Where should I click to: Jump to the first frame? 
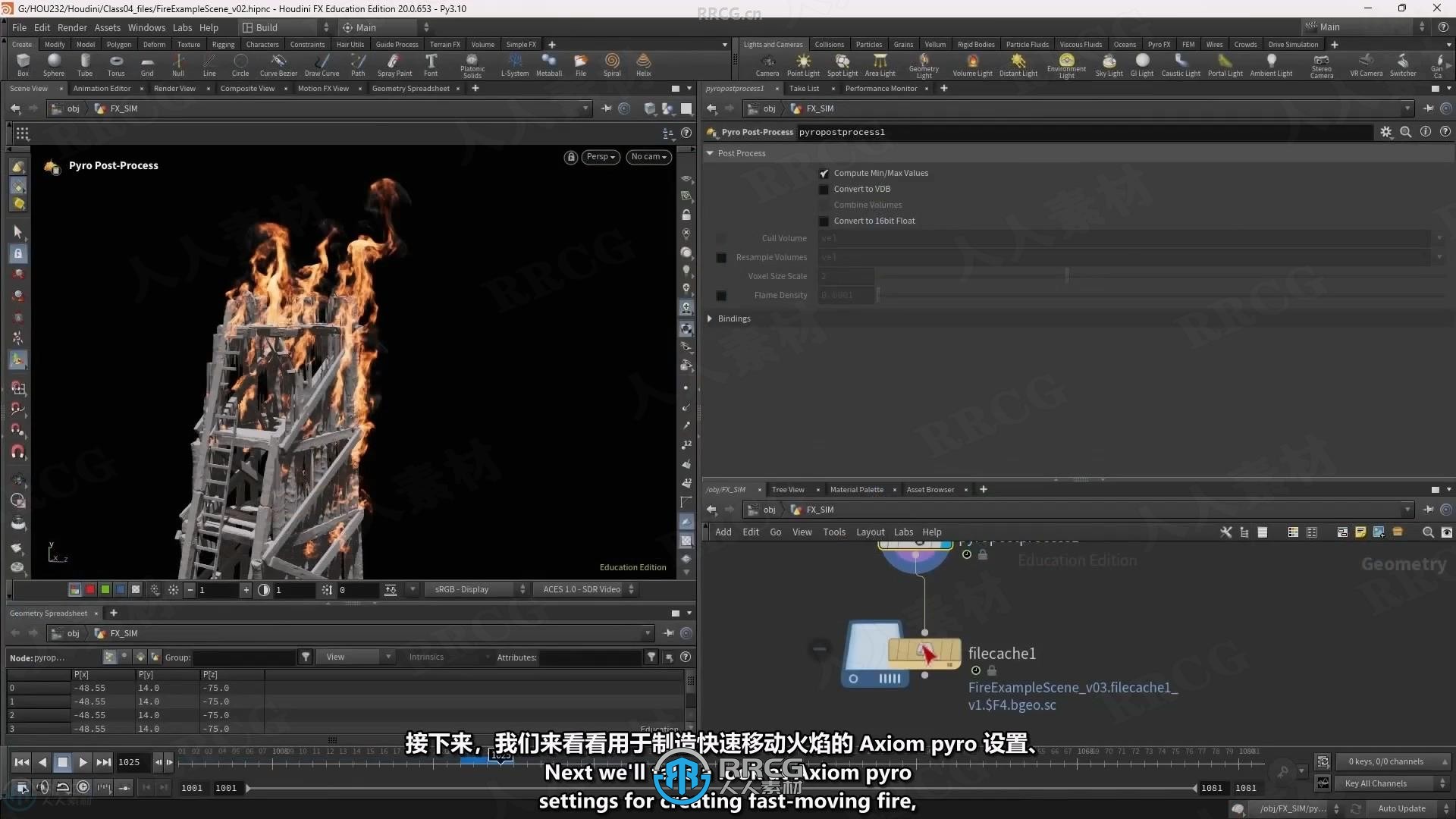(22, 762)
